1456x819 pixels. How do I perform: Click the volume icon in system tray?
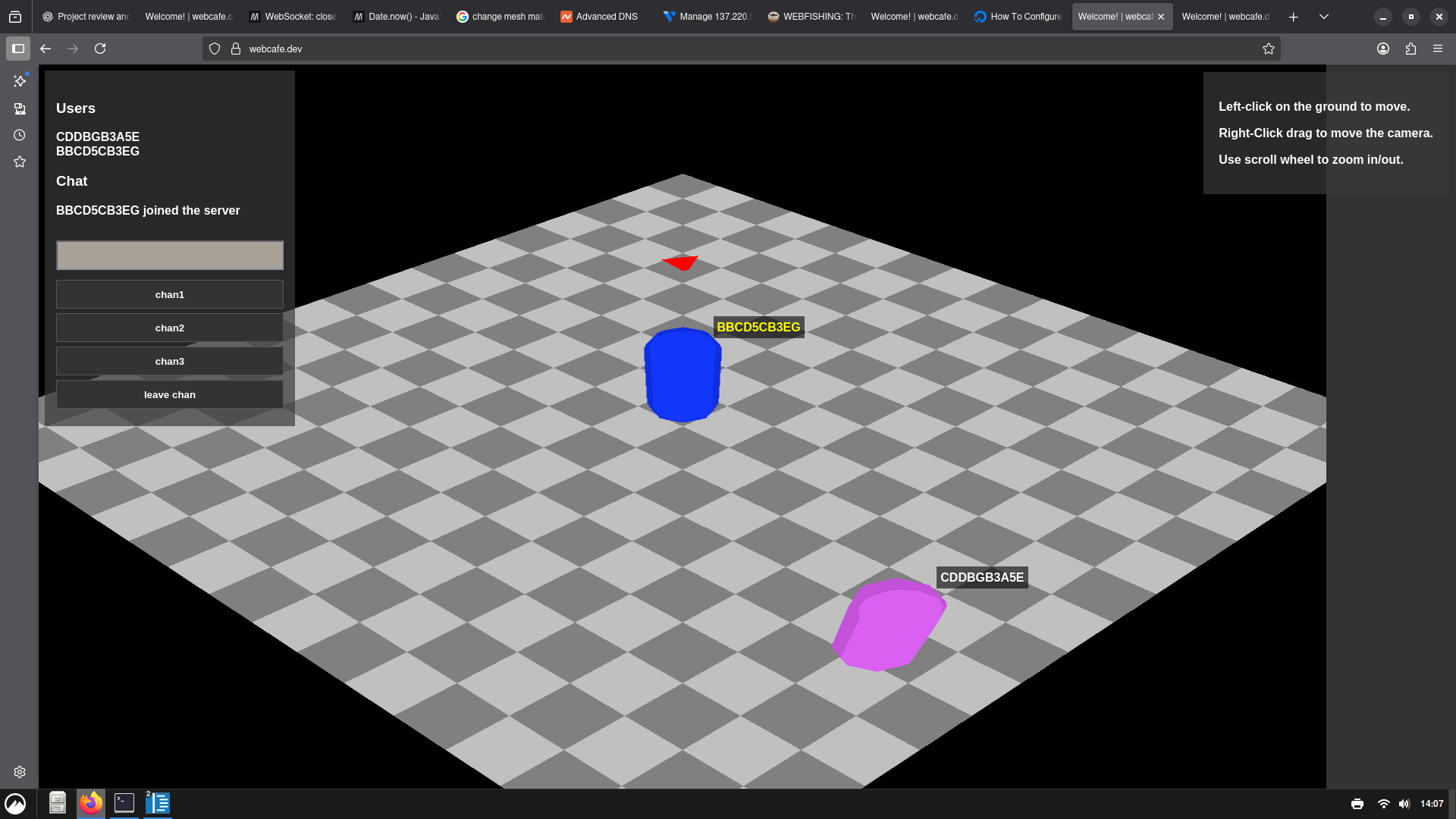click(x=1404, y=804)
